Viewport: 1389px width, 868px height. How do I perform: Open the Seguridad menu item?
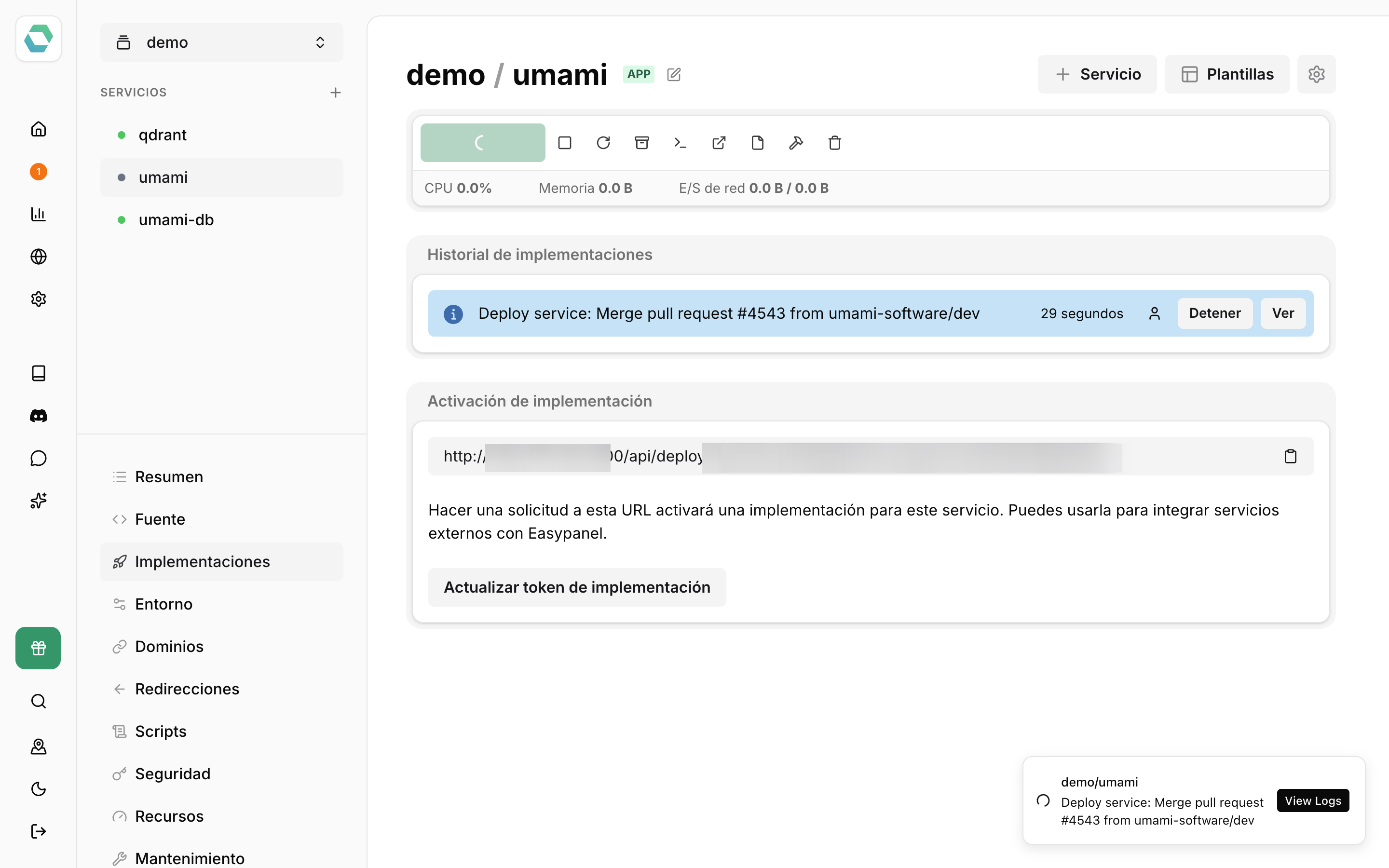pos(221,774)
